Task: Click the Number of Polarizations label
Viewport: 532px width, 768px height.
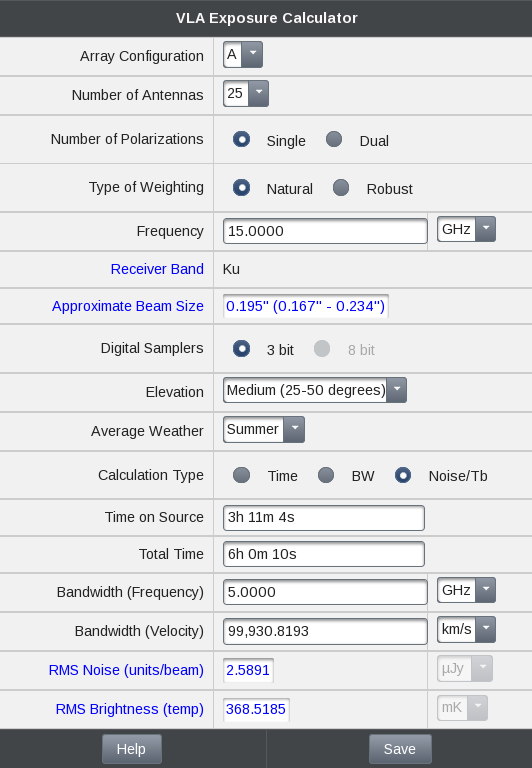Action: [x=127, y=139]
